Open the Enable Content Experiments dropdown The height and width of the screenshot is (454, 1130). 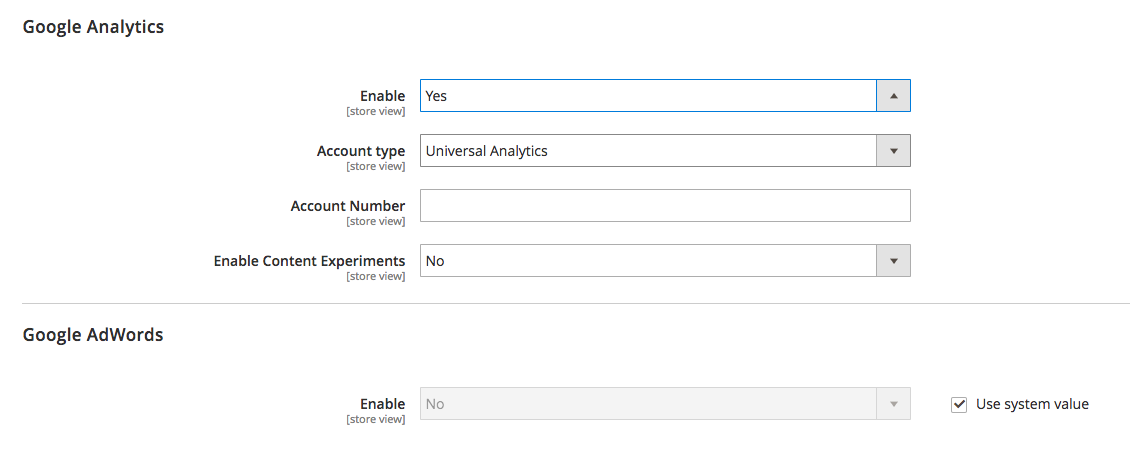coord(665,261)
